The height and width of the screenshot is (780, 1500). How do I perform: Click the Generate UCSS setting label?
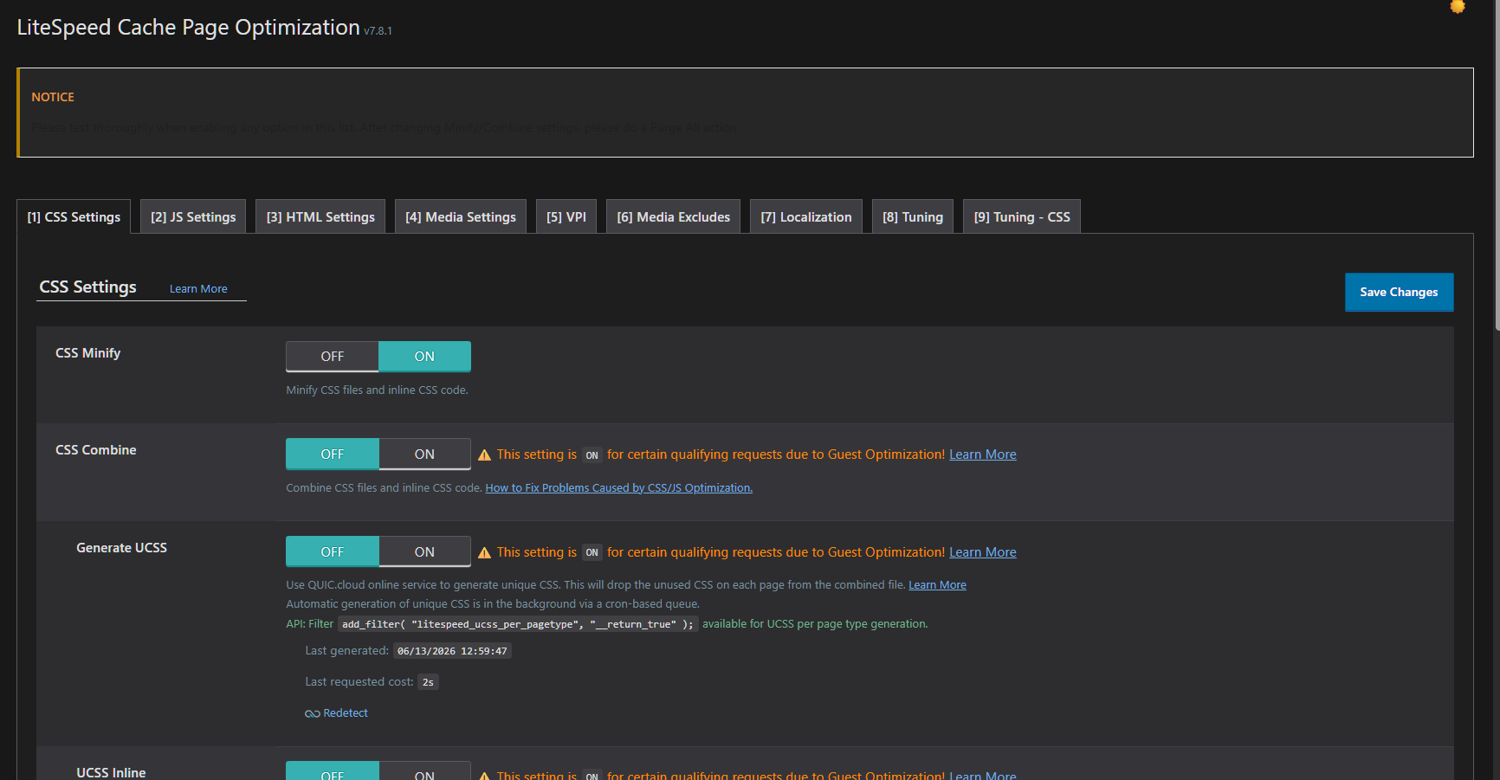(x=121, y=548)
